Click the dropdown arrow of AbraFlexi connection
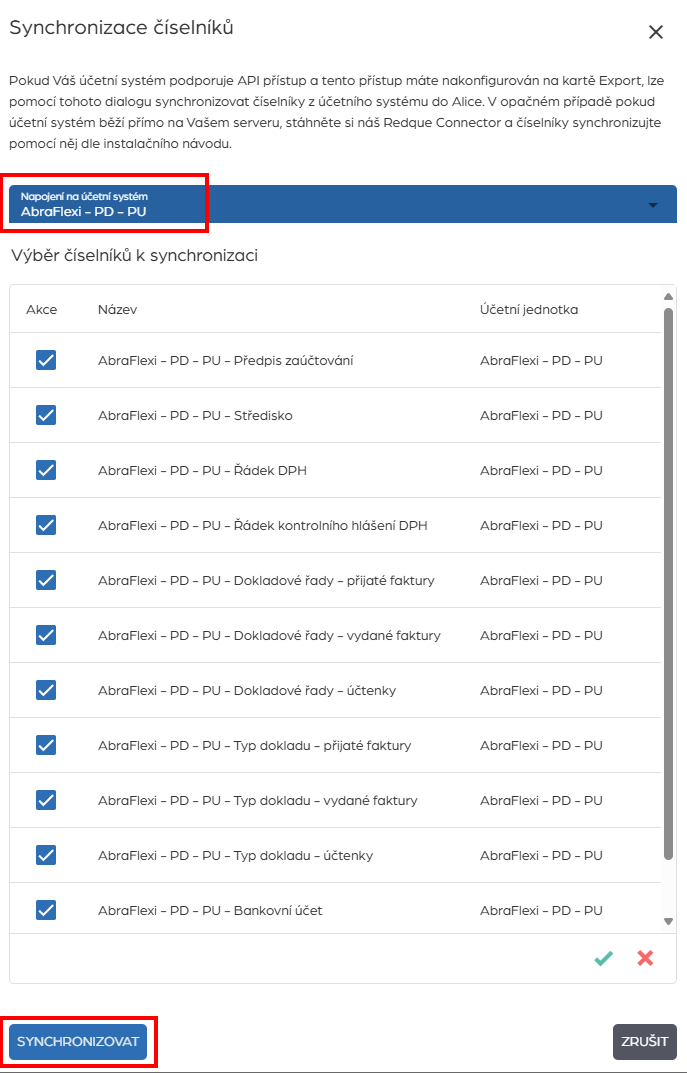687x1073 pixels. (653, 205)
